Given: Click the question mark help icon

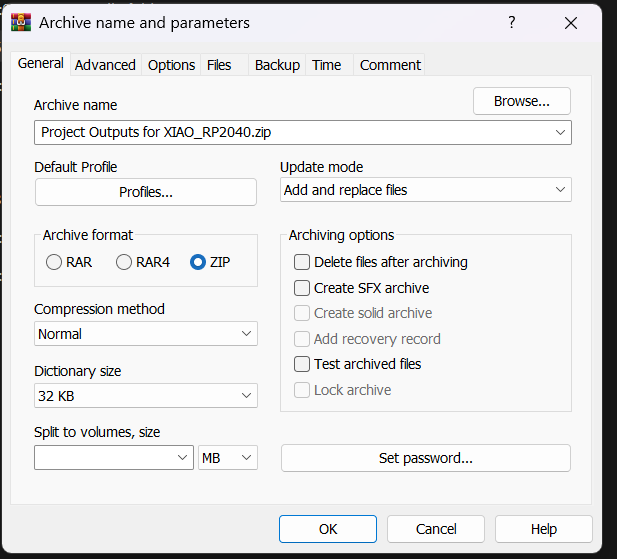Looking at the screenshot, I should tap(512, 22).
